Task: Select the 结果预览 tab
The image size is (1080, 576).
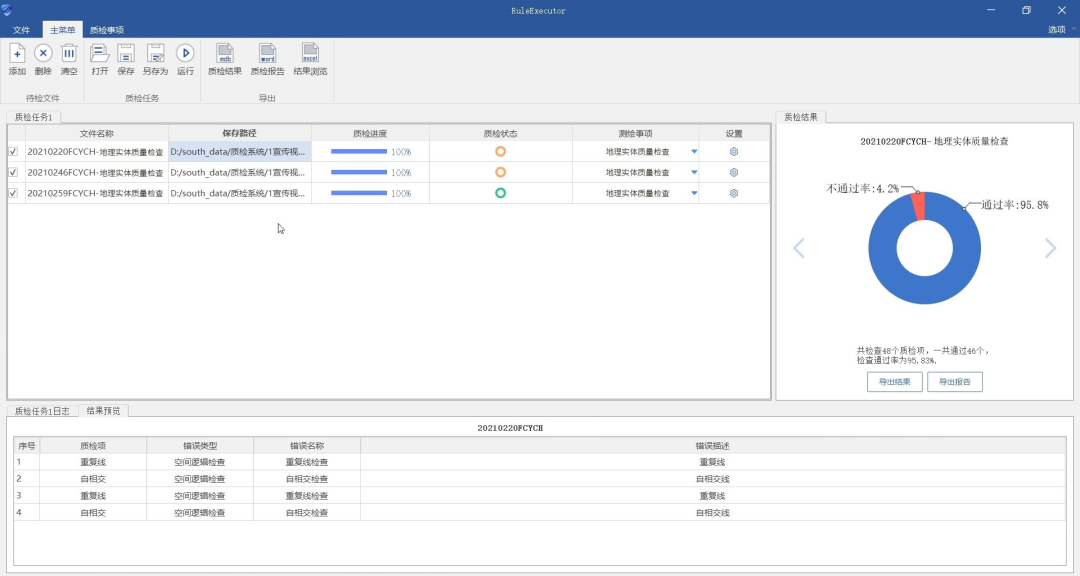Action: coord(103,411)
